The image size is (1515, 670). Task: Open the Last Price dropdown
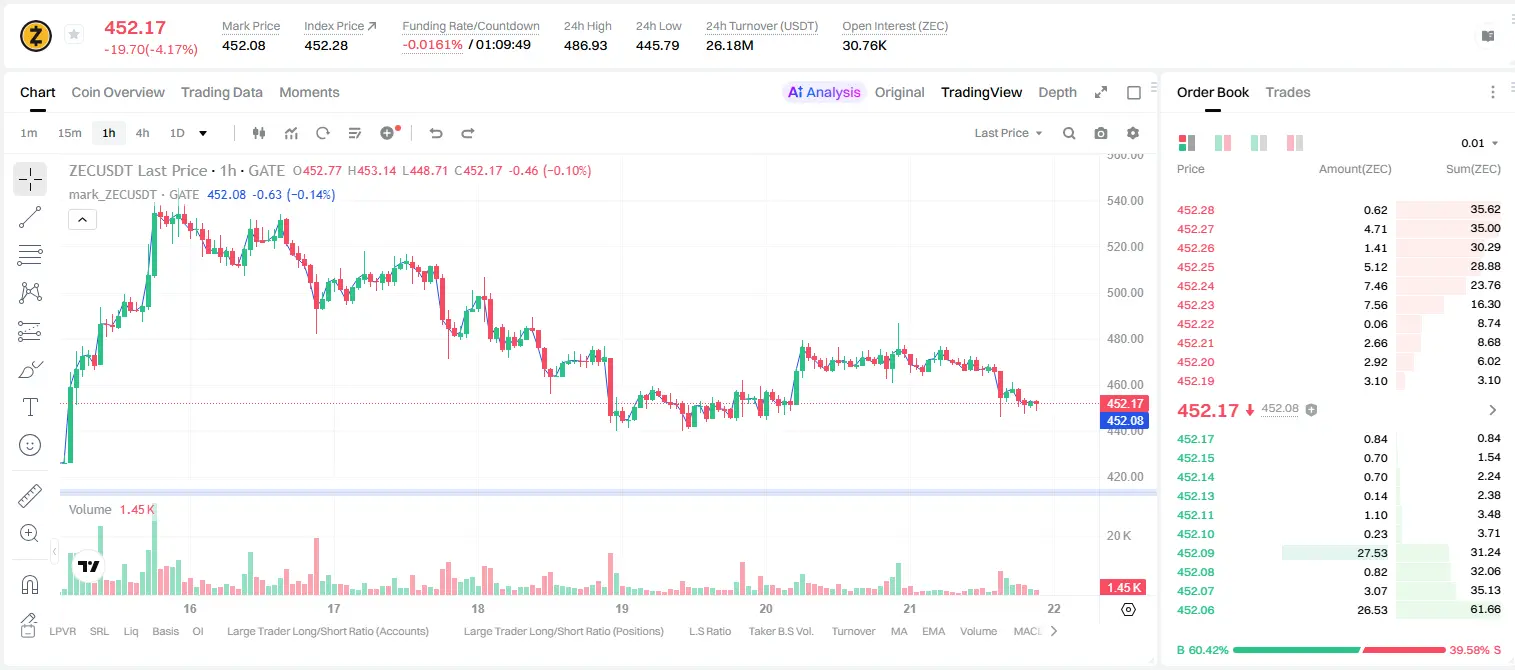click(1008, 133)
